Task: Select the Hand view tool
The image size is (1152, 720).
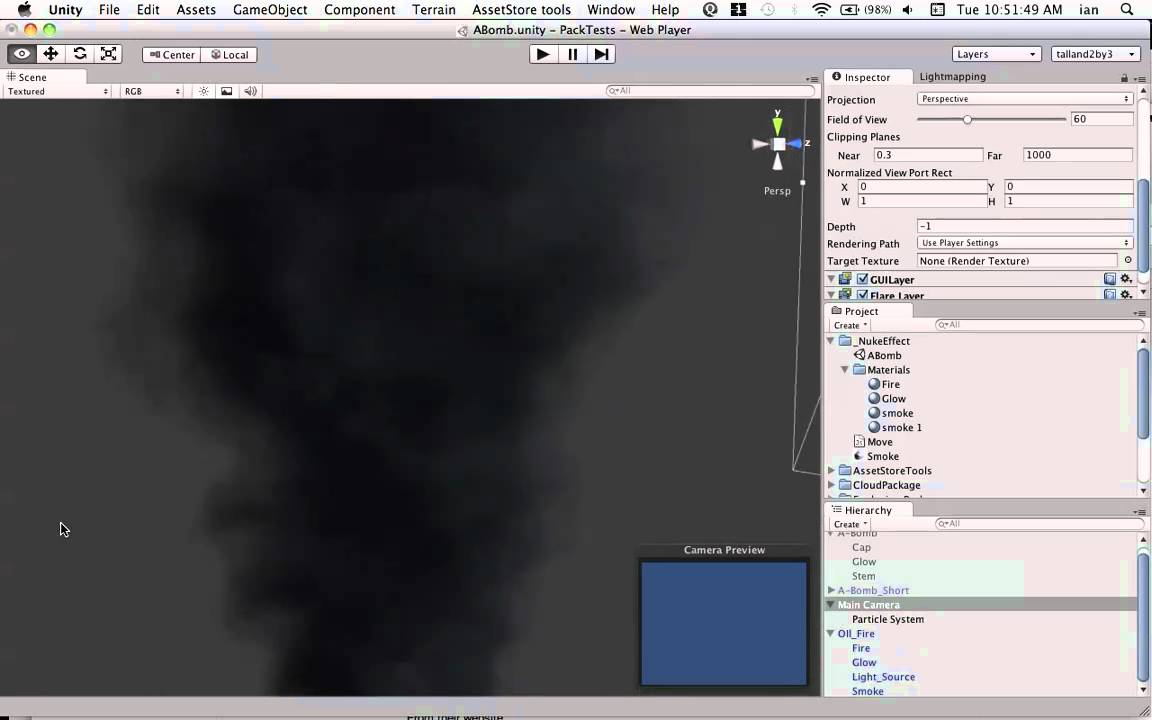Action: (22, 54)
